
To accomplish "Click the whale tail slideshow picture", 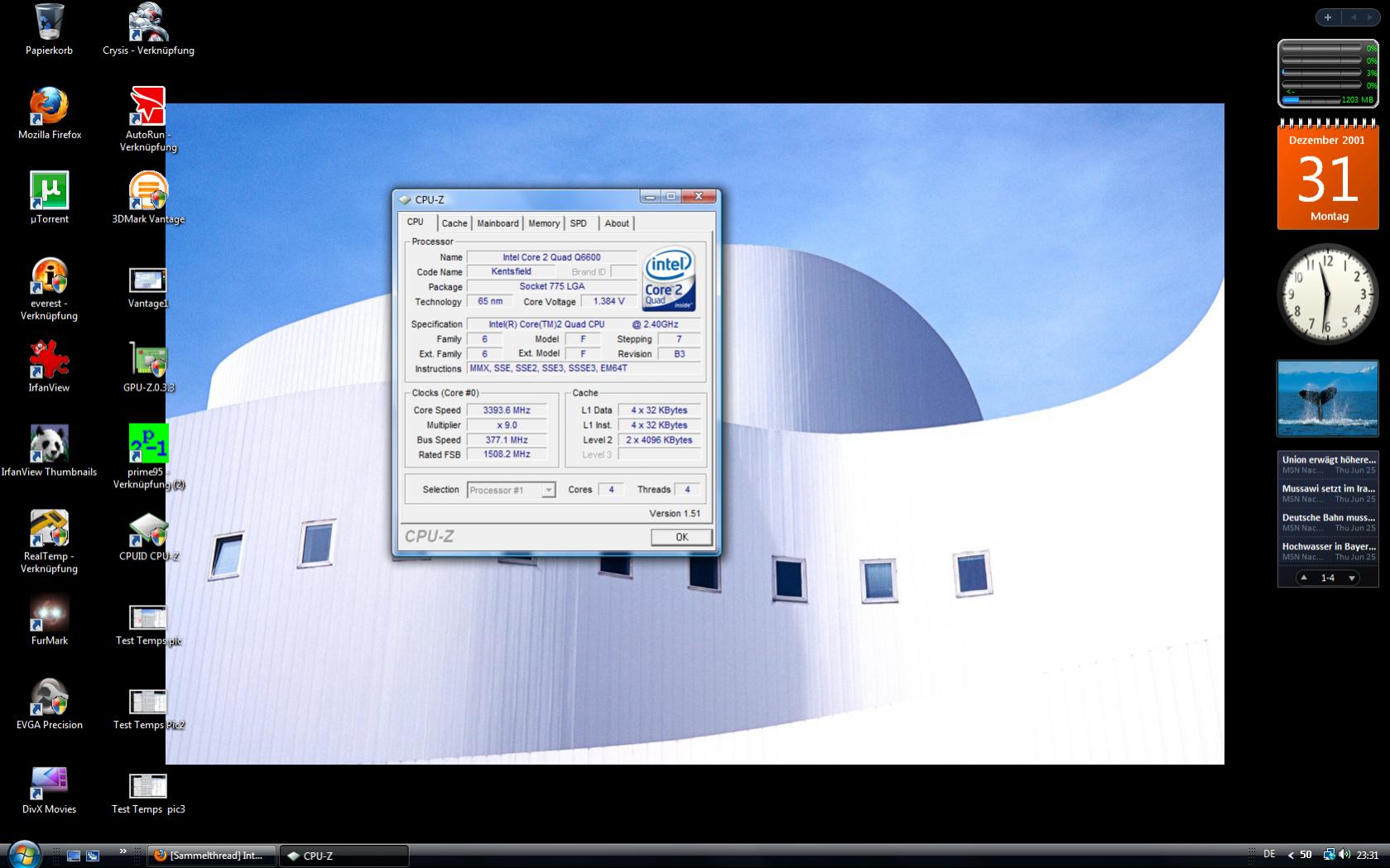I will tap(1328, 398).
